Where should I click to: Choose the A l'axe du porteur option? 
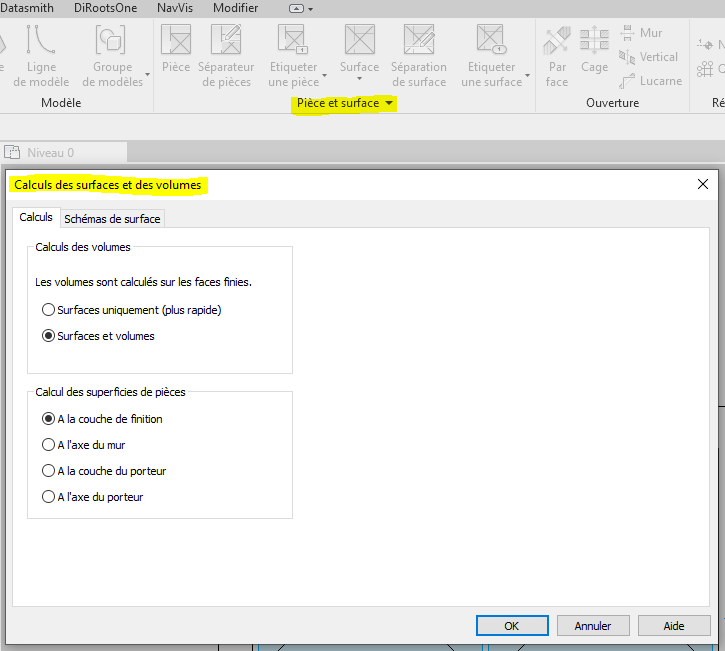click(49, 497)
